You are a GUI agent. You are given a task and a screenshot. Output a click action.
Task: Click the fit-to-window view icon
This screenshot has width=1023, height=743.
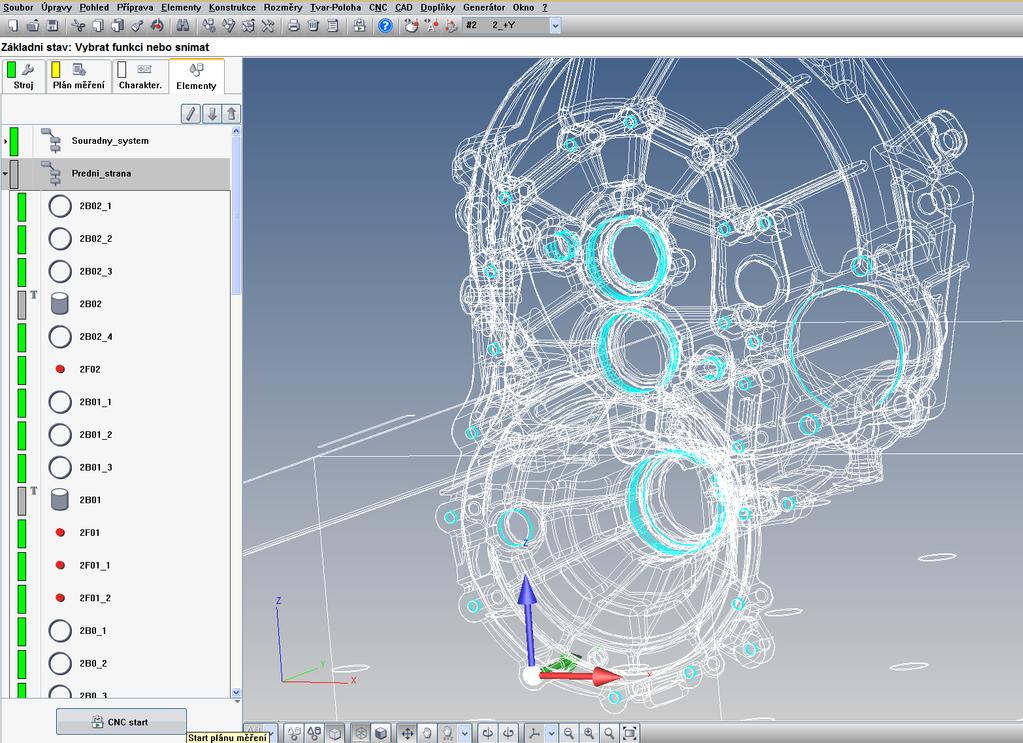coord(630,733)
